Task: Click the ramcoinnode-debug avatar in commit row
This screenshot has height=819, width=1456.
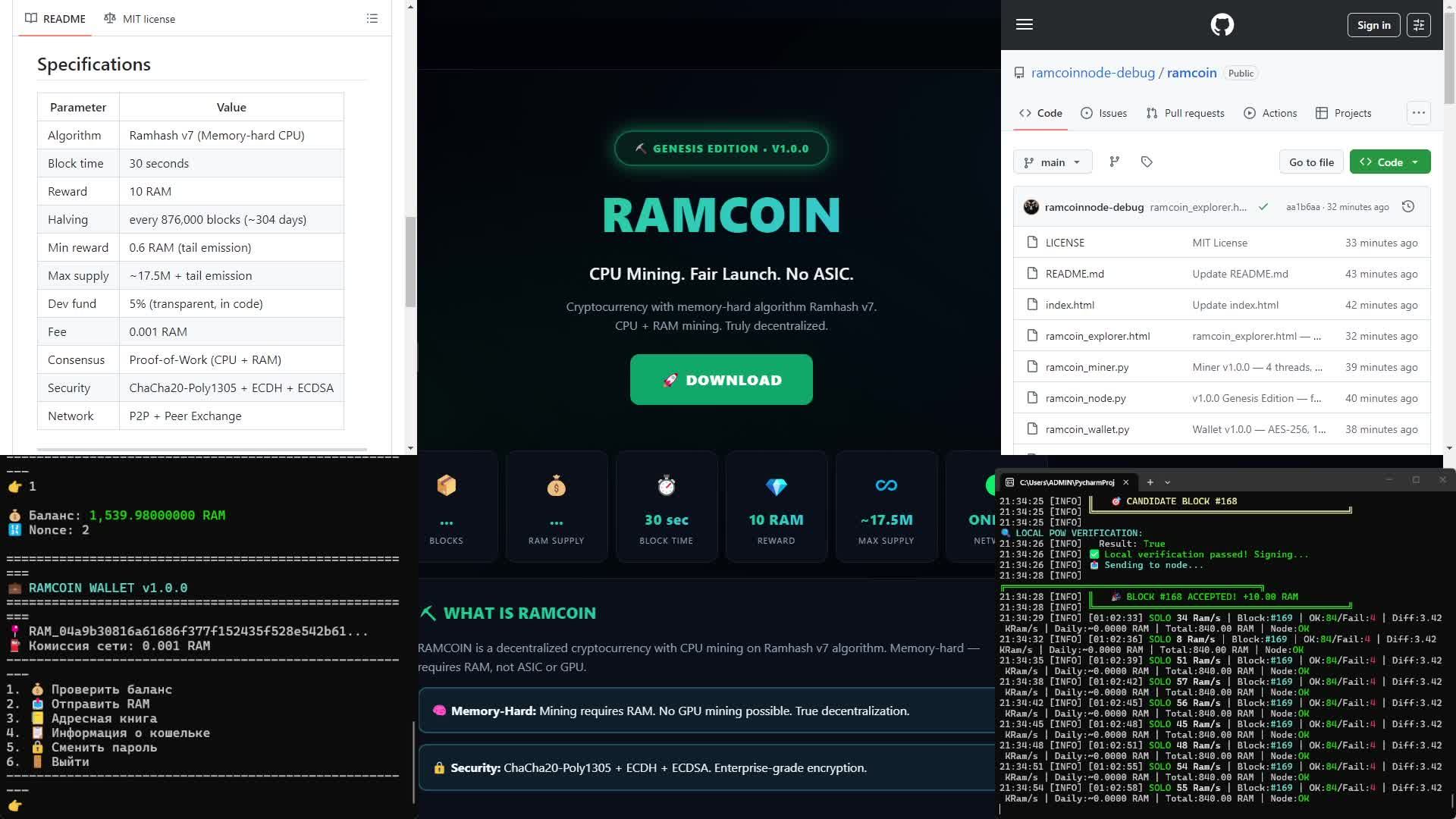Action: (1031, 207)
